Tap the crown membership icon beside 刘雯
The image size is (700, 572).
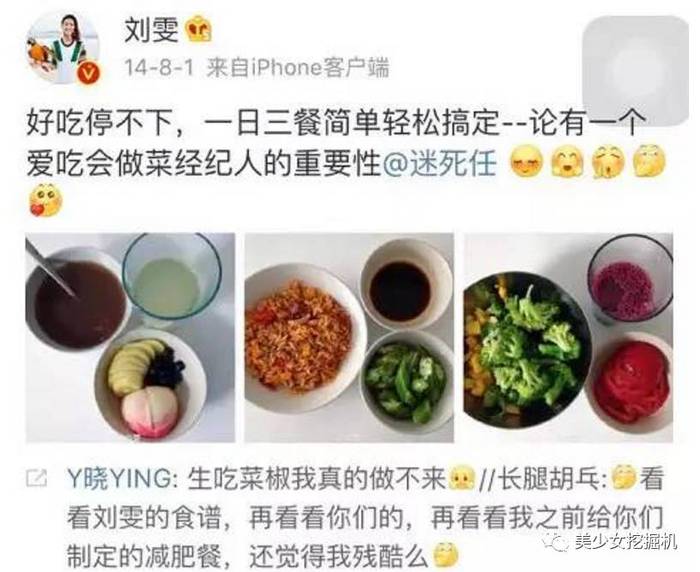[x=199, y=29]
